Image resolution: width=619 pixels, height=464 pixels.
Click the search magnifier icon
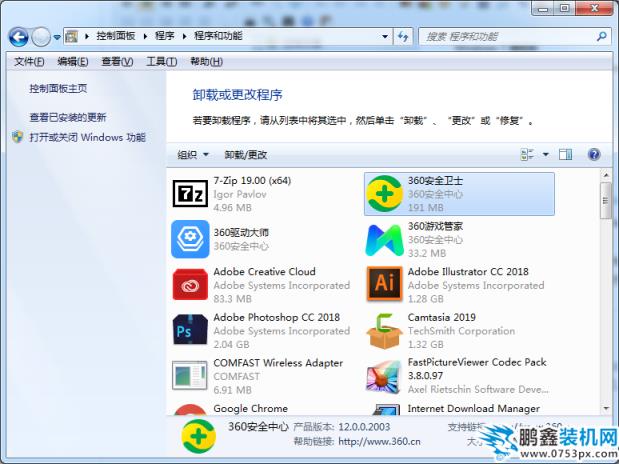click(601, 37)
